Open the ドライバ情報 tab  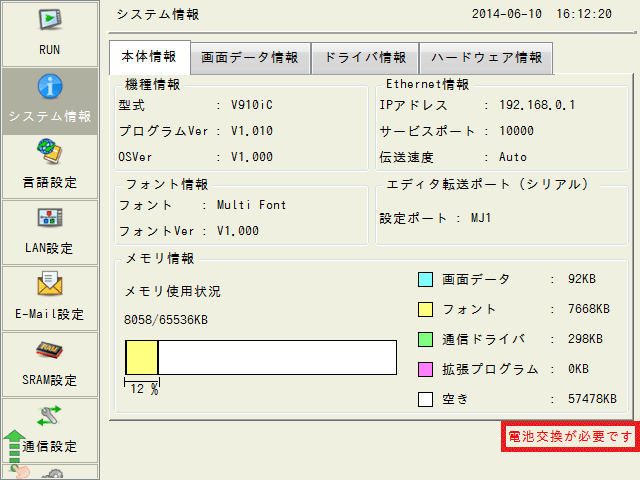coord(365,57)
